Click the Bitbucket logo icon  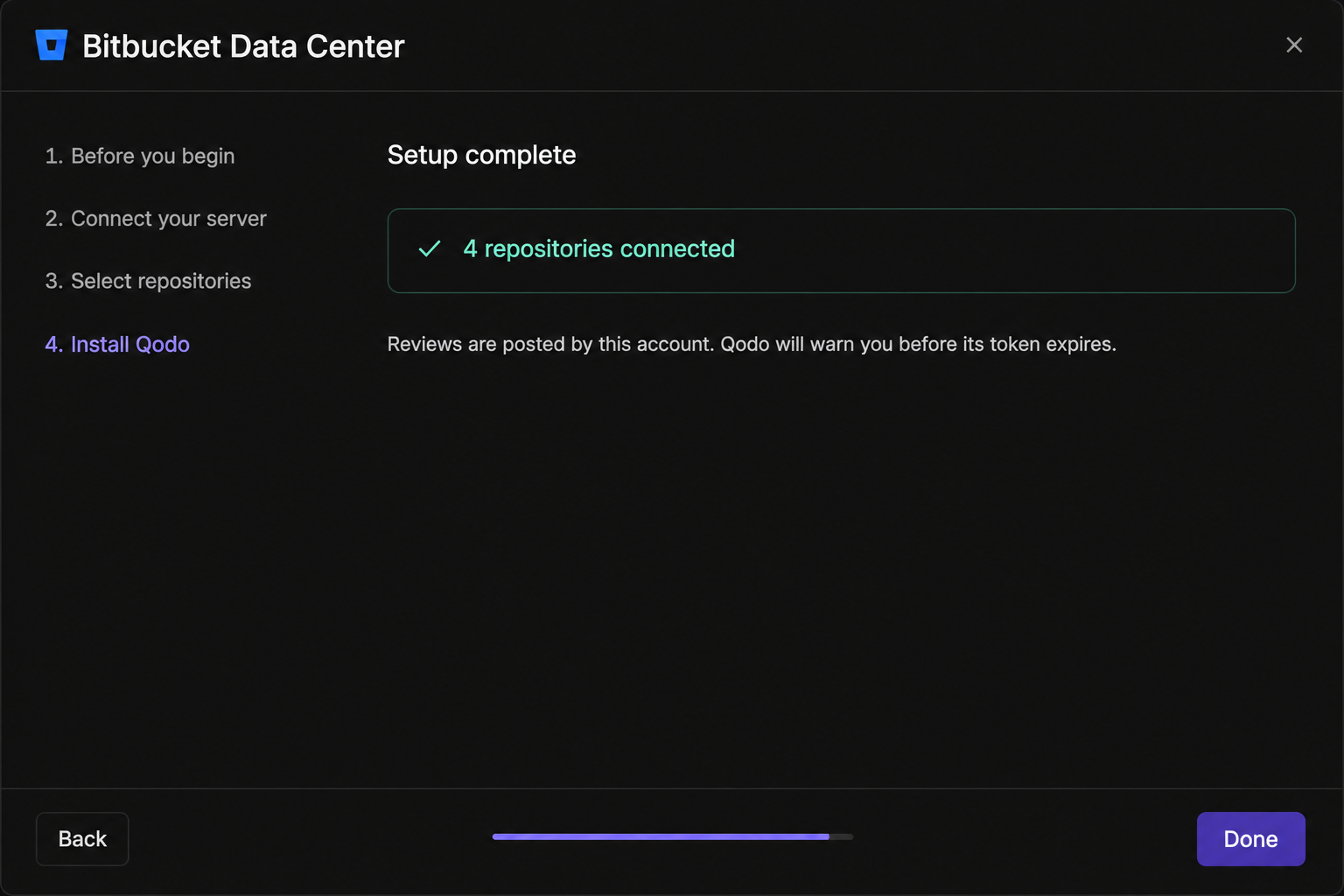pos(52,45)
